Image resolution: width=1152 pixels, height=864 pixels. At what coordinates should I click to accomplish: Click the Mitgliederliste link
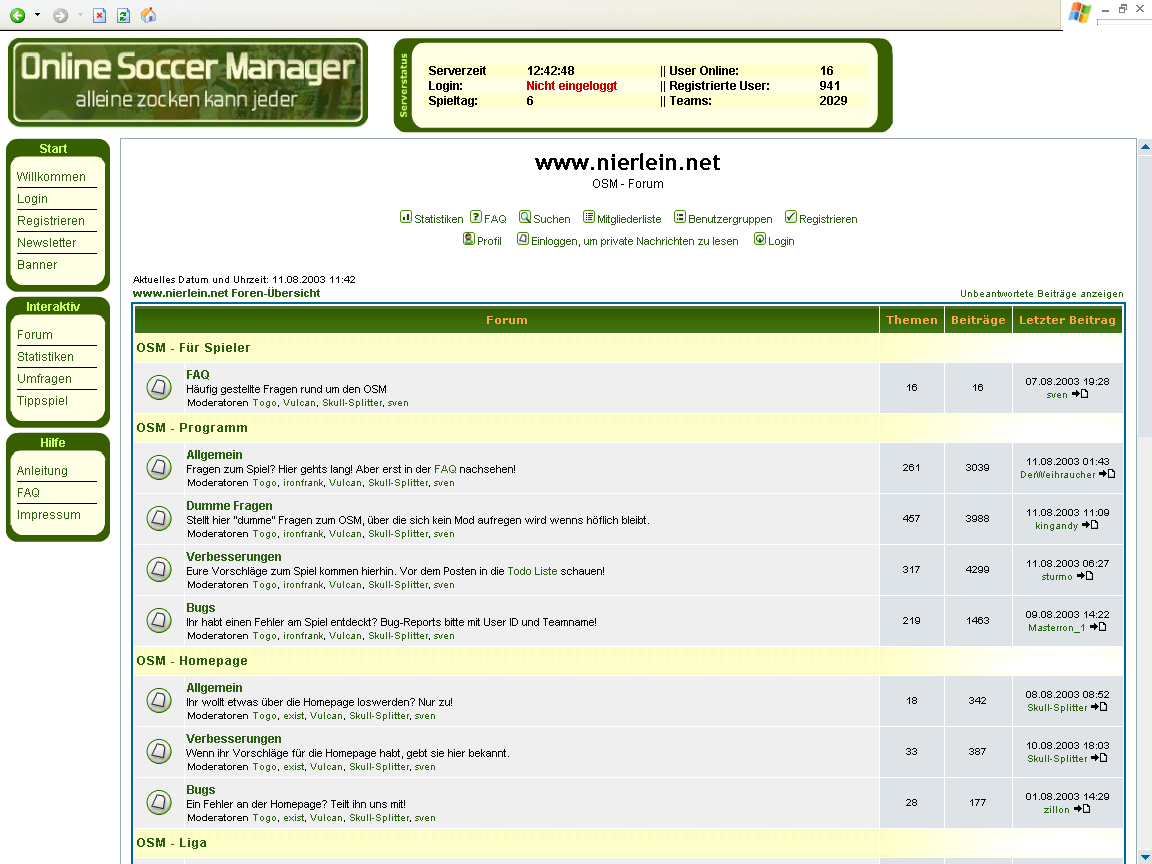[x=629, y=219]
